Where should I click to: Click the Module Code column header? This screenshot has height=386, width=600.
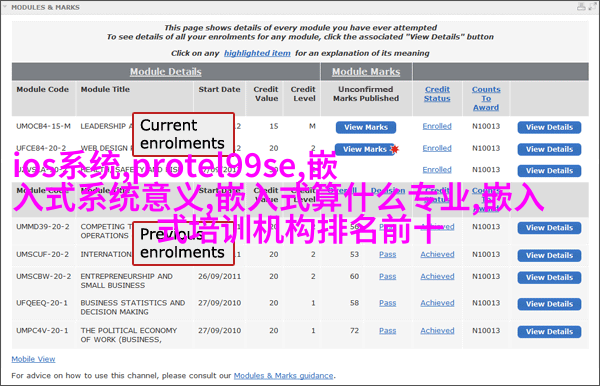click(42, 89)
